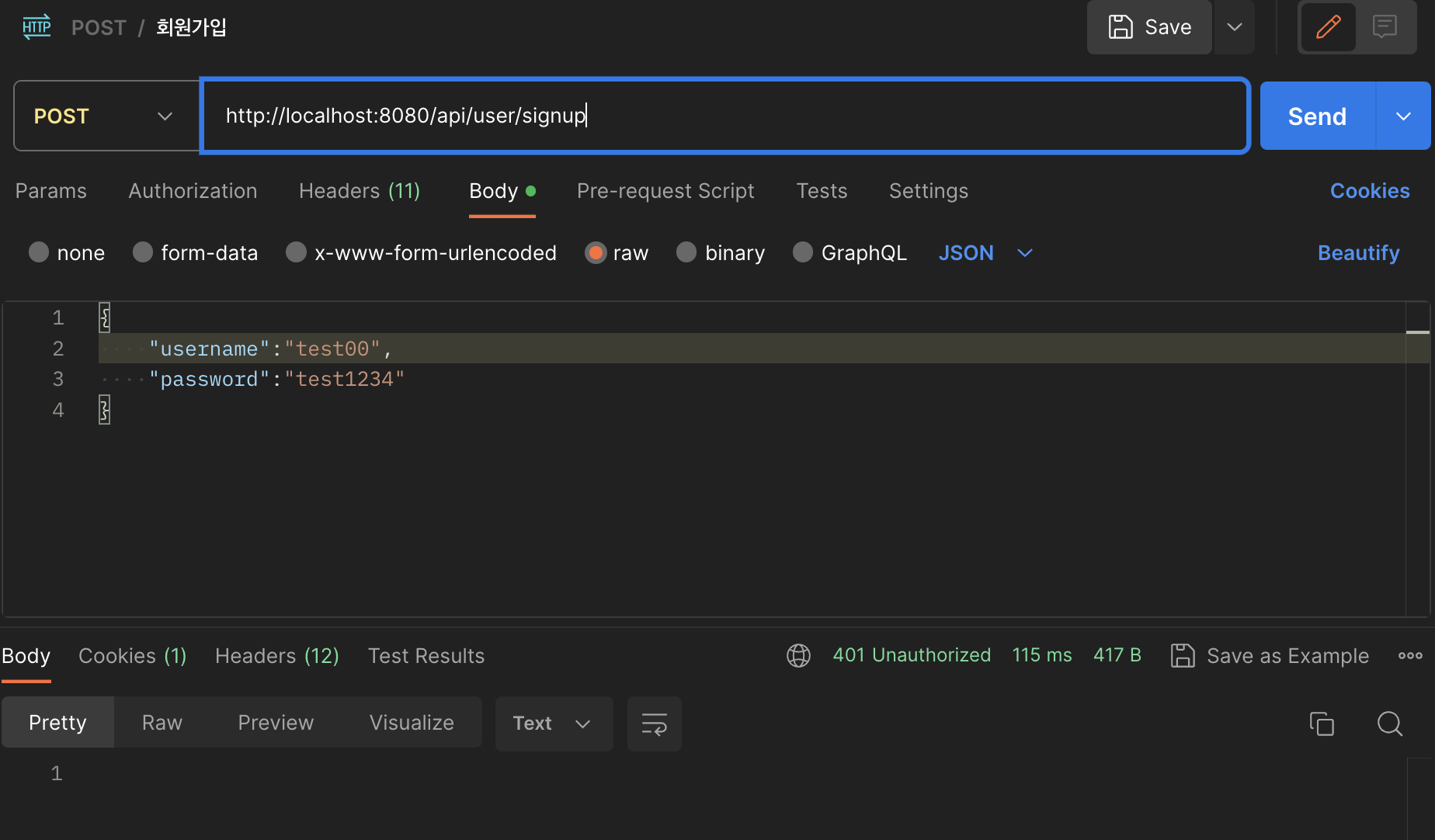Open the comments panel icon
The height and width of the screenshot is (840, 1435).
(1385, 27)
